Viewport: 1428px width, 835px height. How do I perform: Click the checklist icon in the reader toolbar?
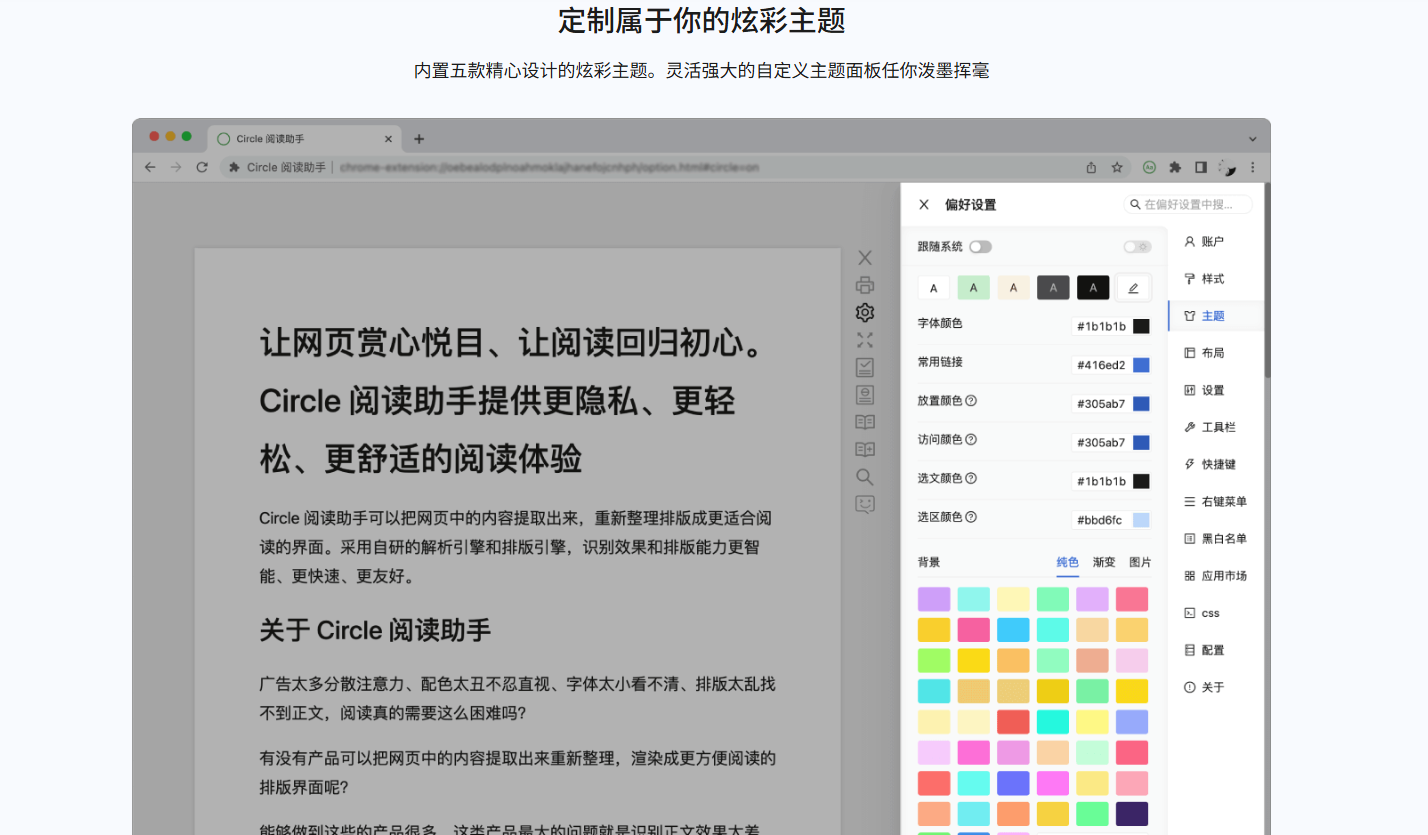pos(865,367)
